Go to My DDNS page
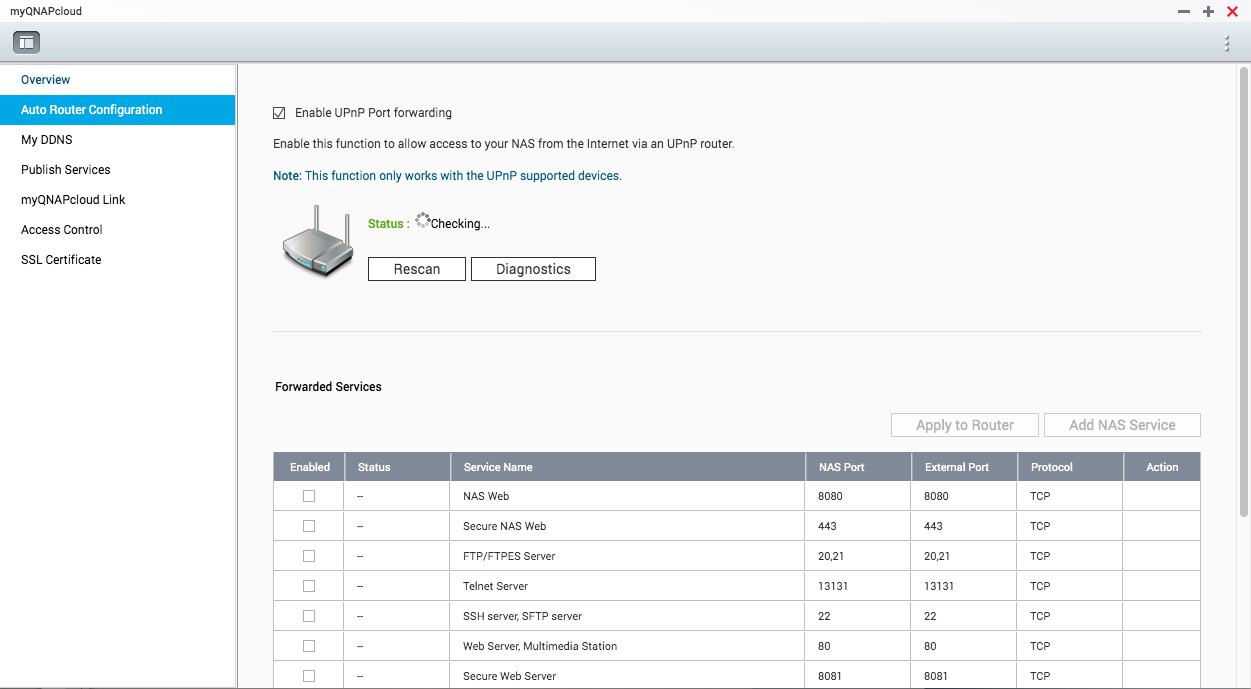This screenshot has width=1251, height=689. click(x=47, y=140)
